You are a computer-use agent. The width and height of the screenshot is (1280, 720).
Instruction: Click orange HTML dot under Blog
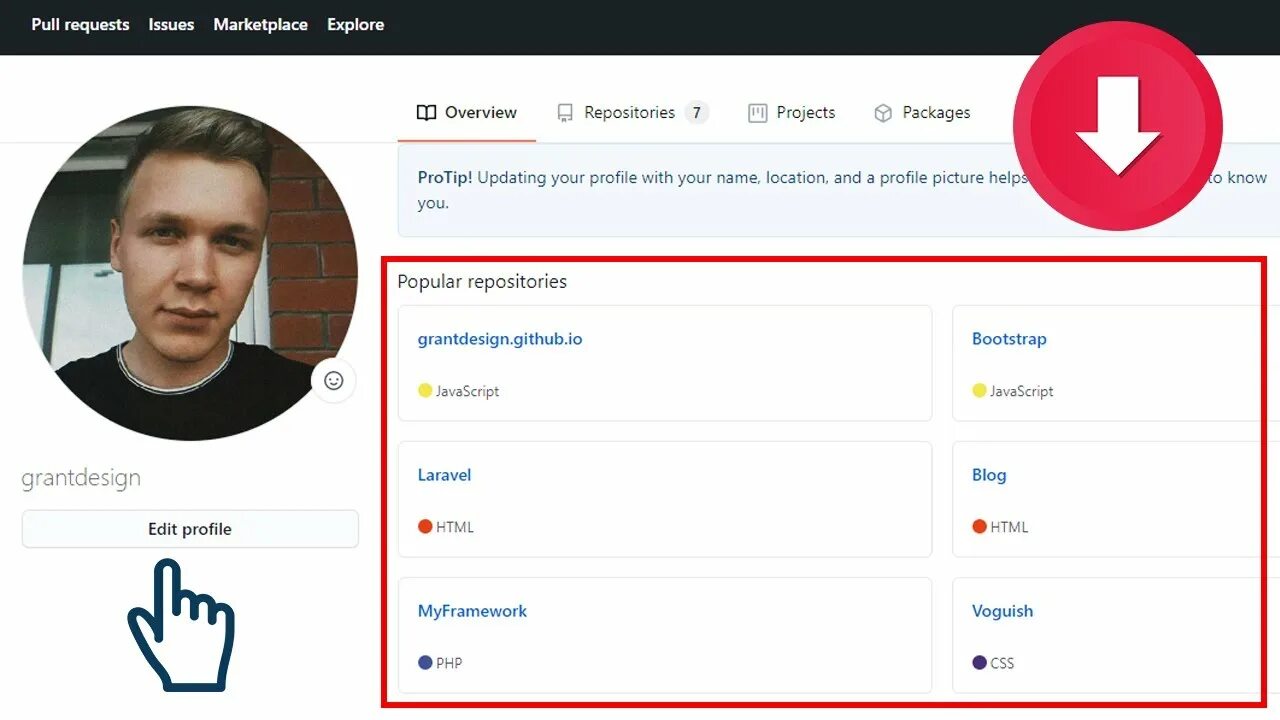point(979,527)
